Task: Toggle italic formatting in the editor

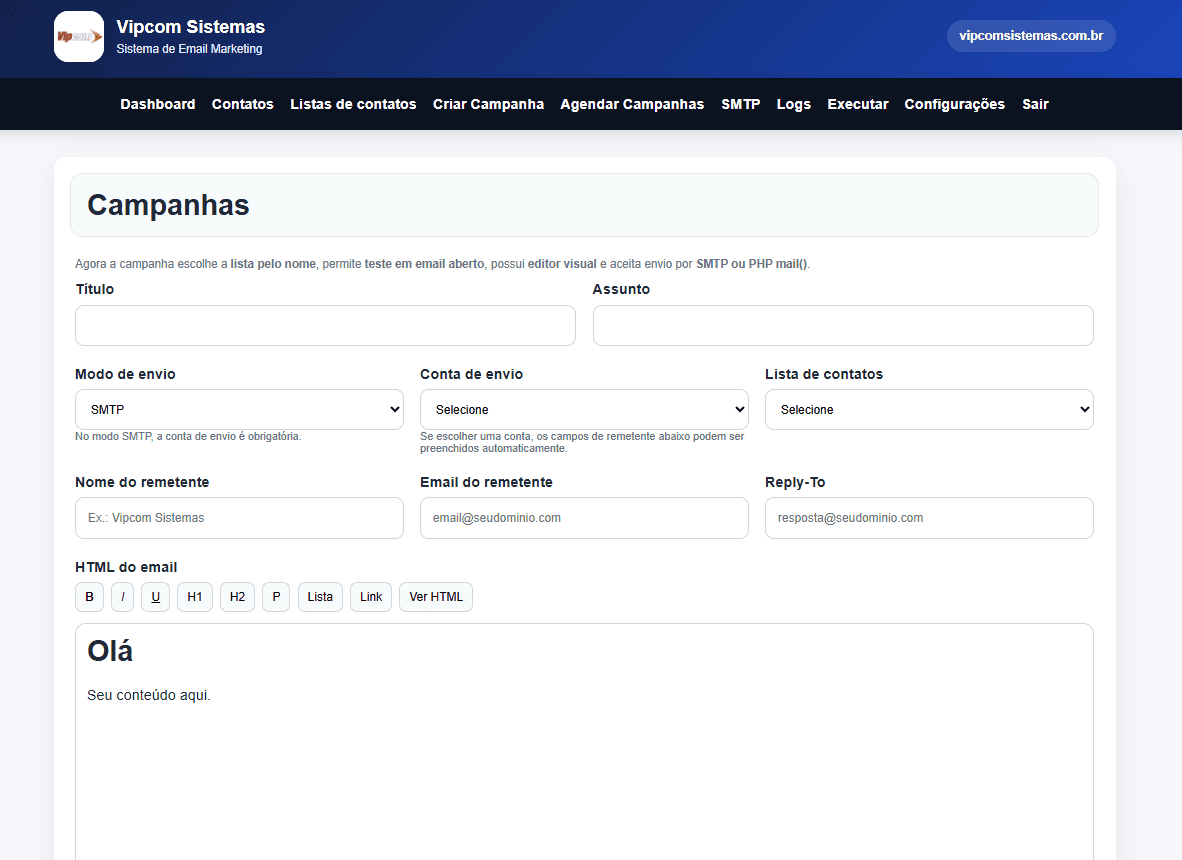Action: tap(122, 597)
